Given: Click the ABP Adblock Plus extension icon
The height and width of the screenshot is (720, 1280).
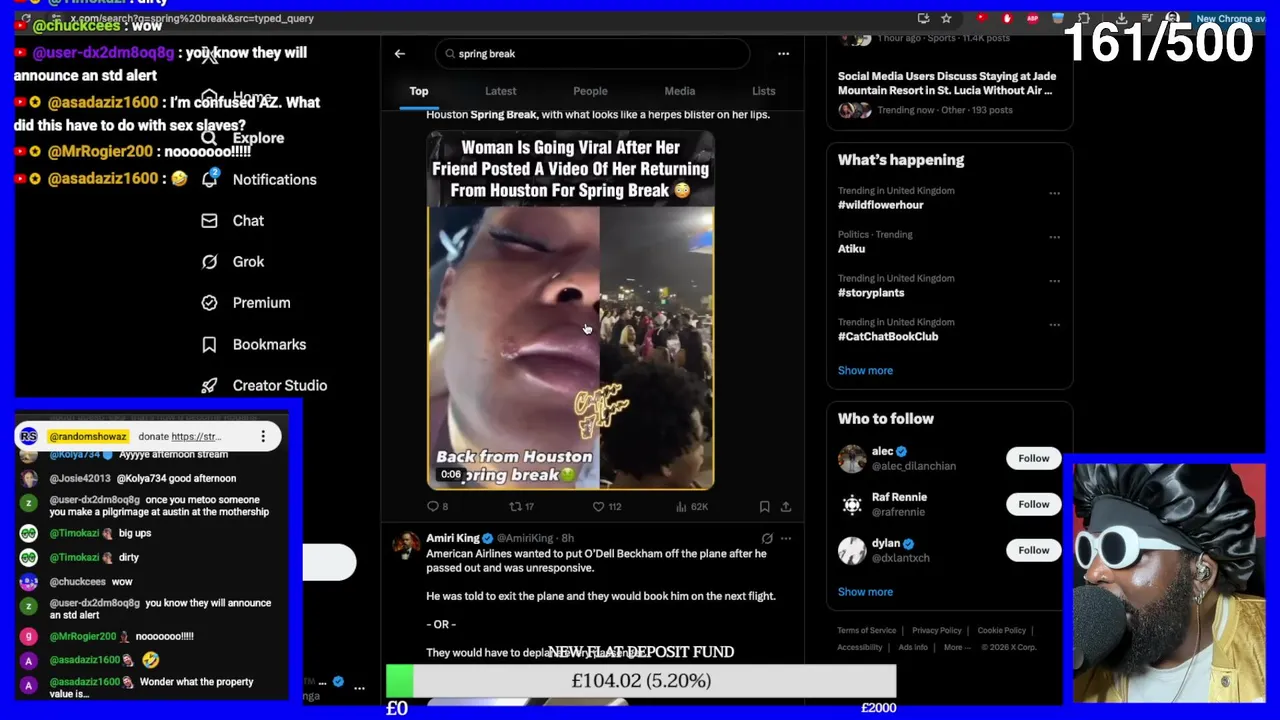Looking at the screenshot, I should (x=1032, y=18).
